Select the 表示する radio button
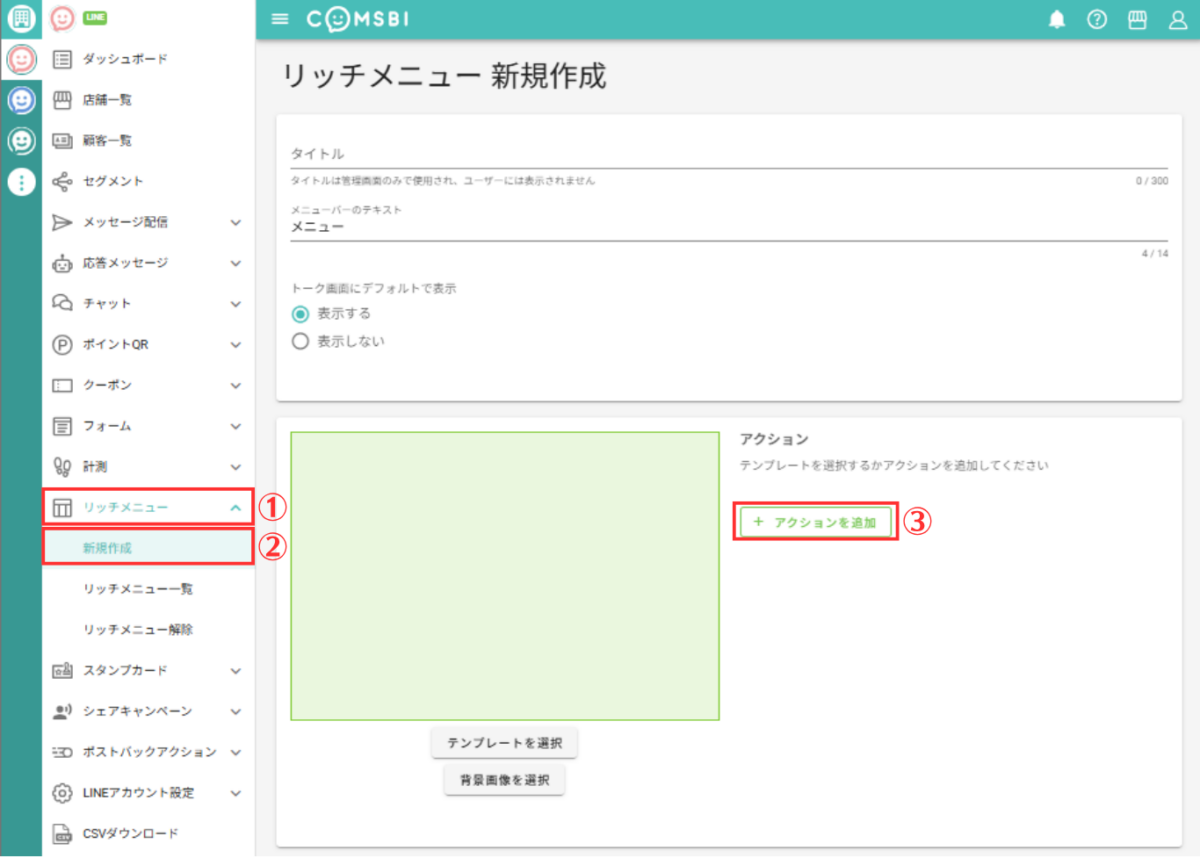 point(300,313)
